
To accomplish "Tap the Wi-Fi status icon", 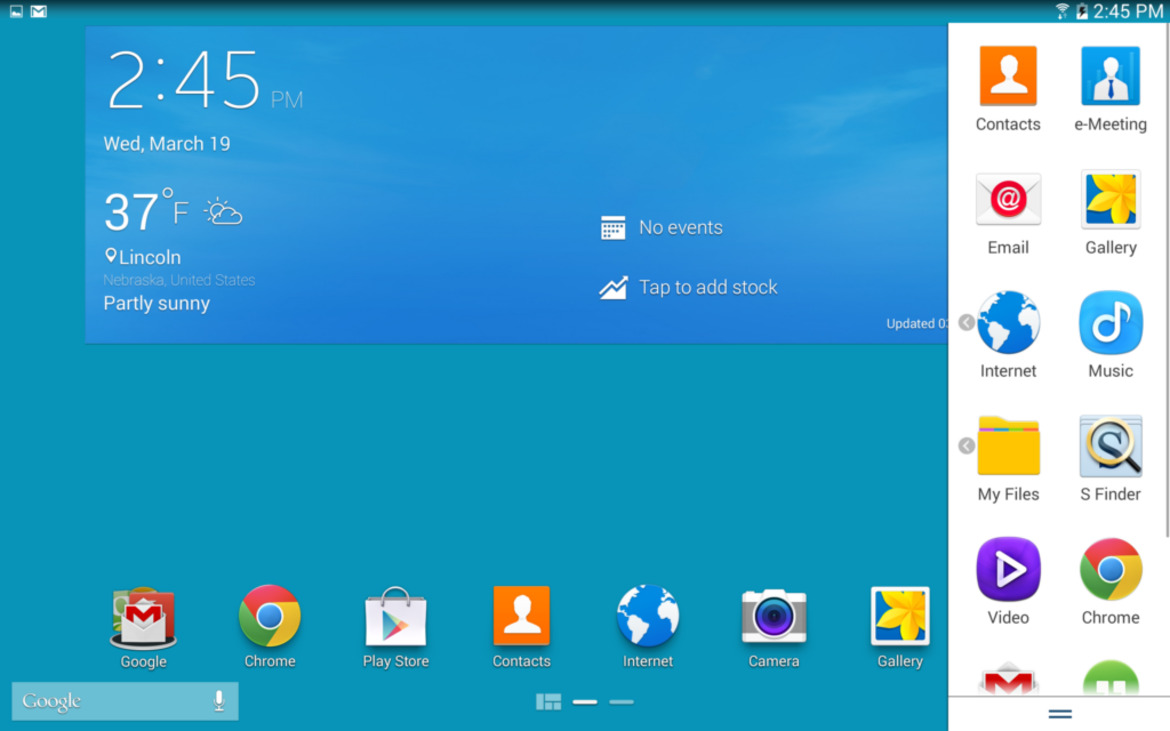I will tap(1062, 11).
